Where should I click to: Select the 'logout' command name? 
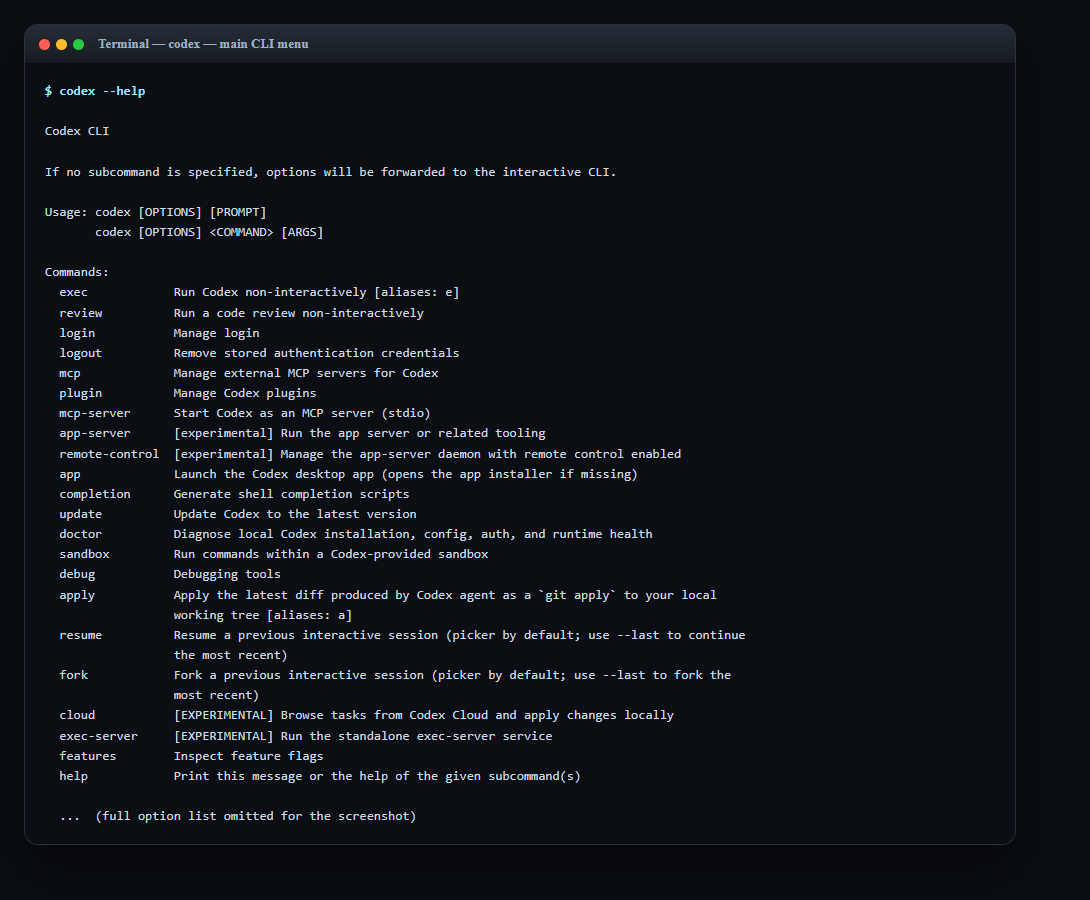pyautogui.click(x=81, y=353)
